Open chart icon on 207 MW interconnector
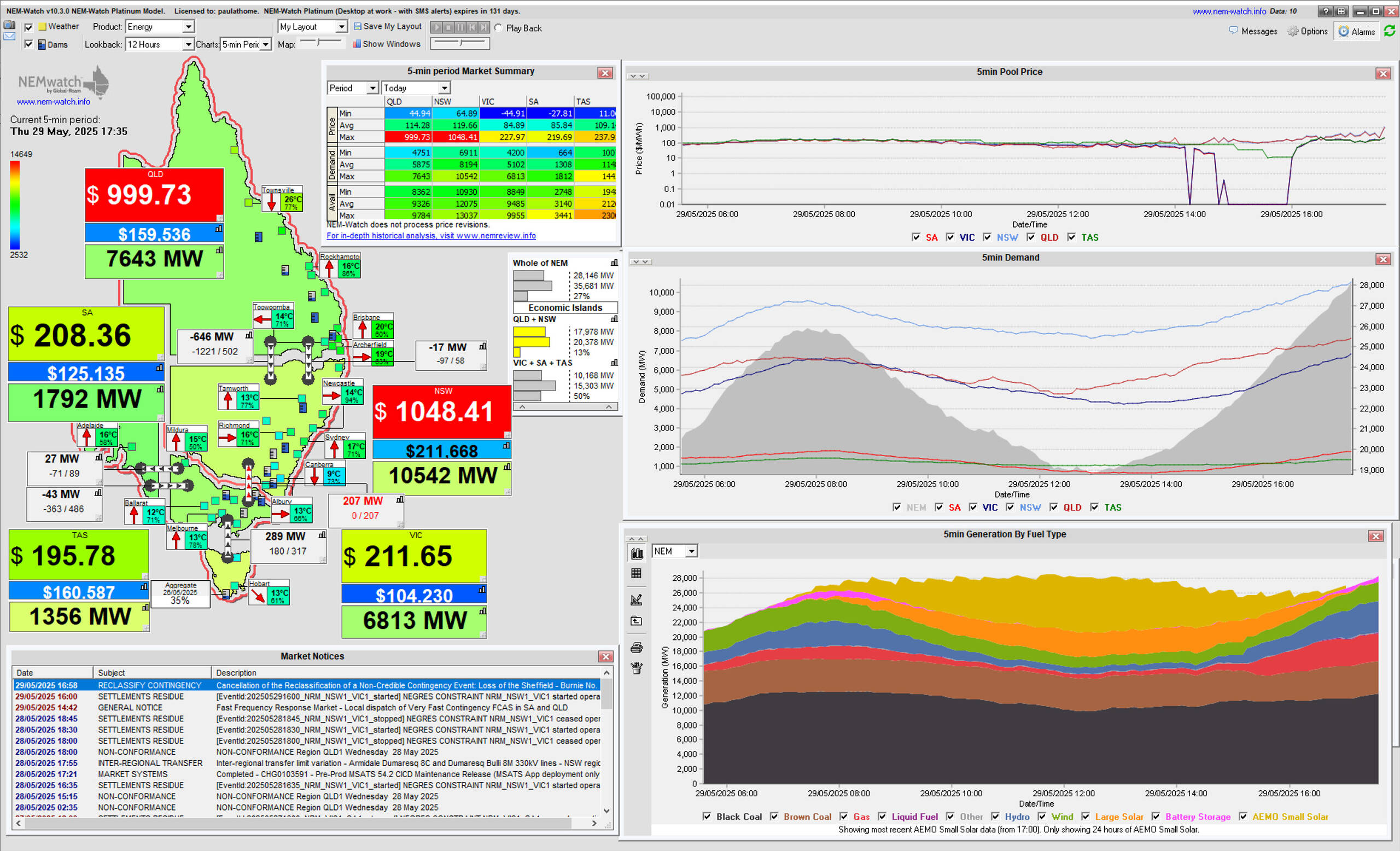Viewport: 1400px width, 851px height. coord(400,500)
